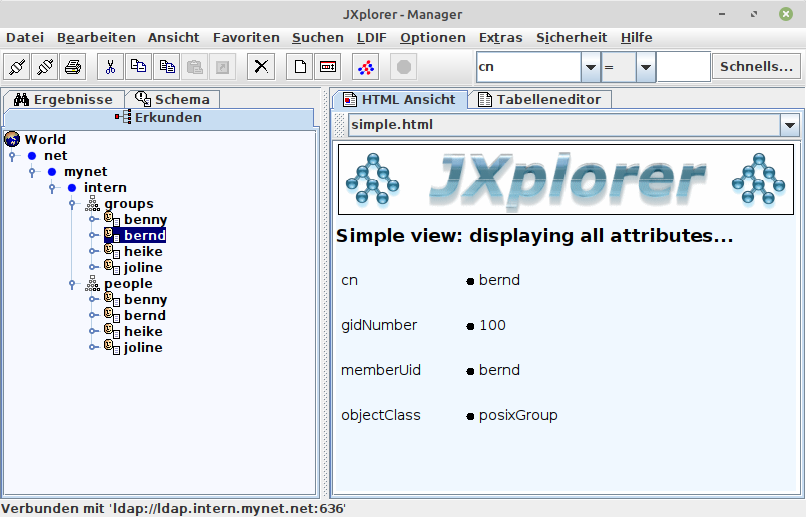Click the delete X toolbar icon
This screenshot has width=806, height=517.
pos(261,67)
